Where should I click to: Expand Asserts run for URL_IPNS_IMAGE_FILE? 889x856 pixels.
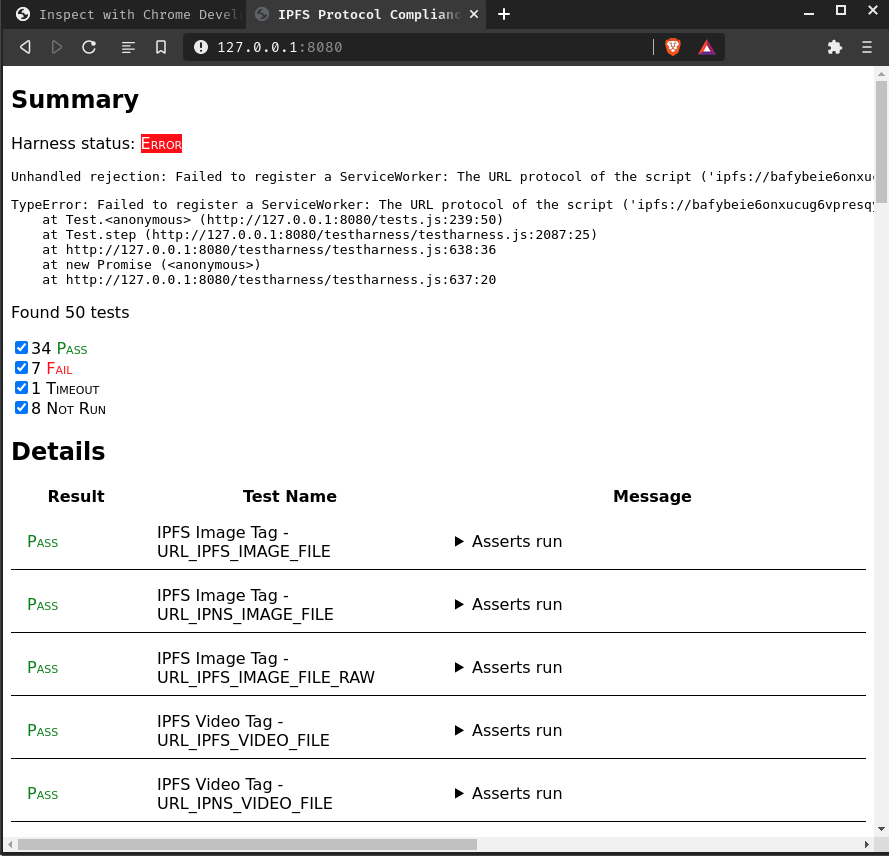click(x=509, y=604)
